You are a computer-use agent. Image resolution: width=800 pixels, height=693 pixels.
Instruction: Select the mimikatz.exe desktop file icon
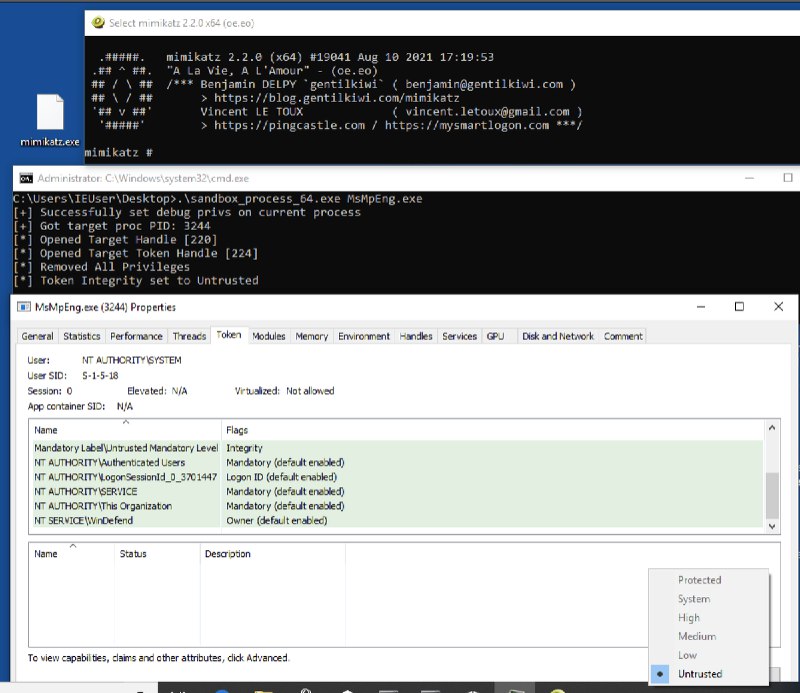coord(50,120)
